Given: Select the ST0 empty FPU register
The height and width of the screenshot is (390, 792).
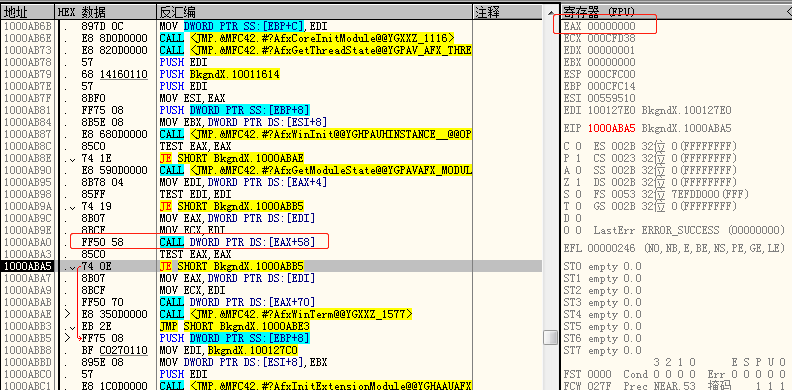Looking at the screenshot, I should point(602,266).
